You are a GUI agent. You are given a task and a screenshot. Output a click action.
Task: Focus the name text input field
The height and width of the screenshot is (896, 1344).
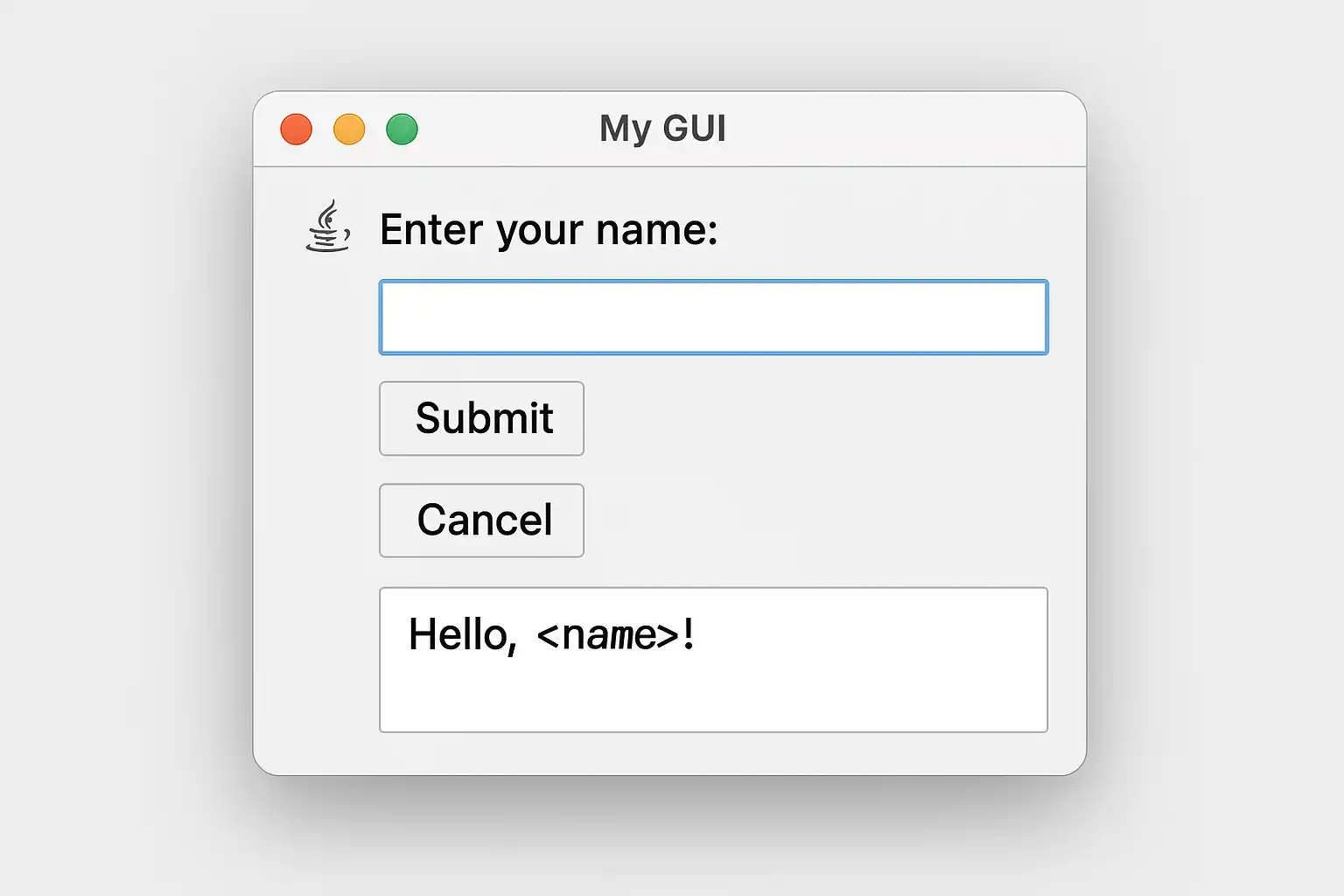click(713, 317)
